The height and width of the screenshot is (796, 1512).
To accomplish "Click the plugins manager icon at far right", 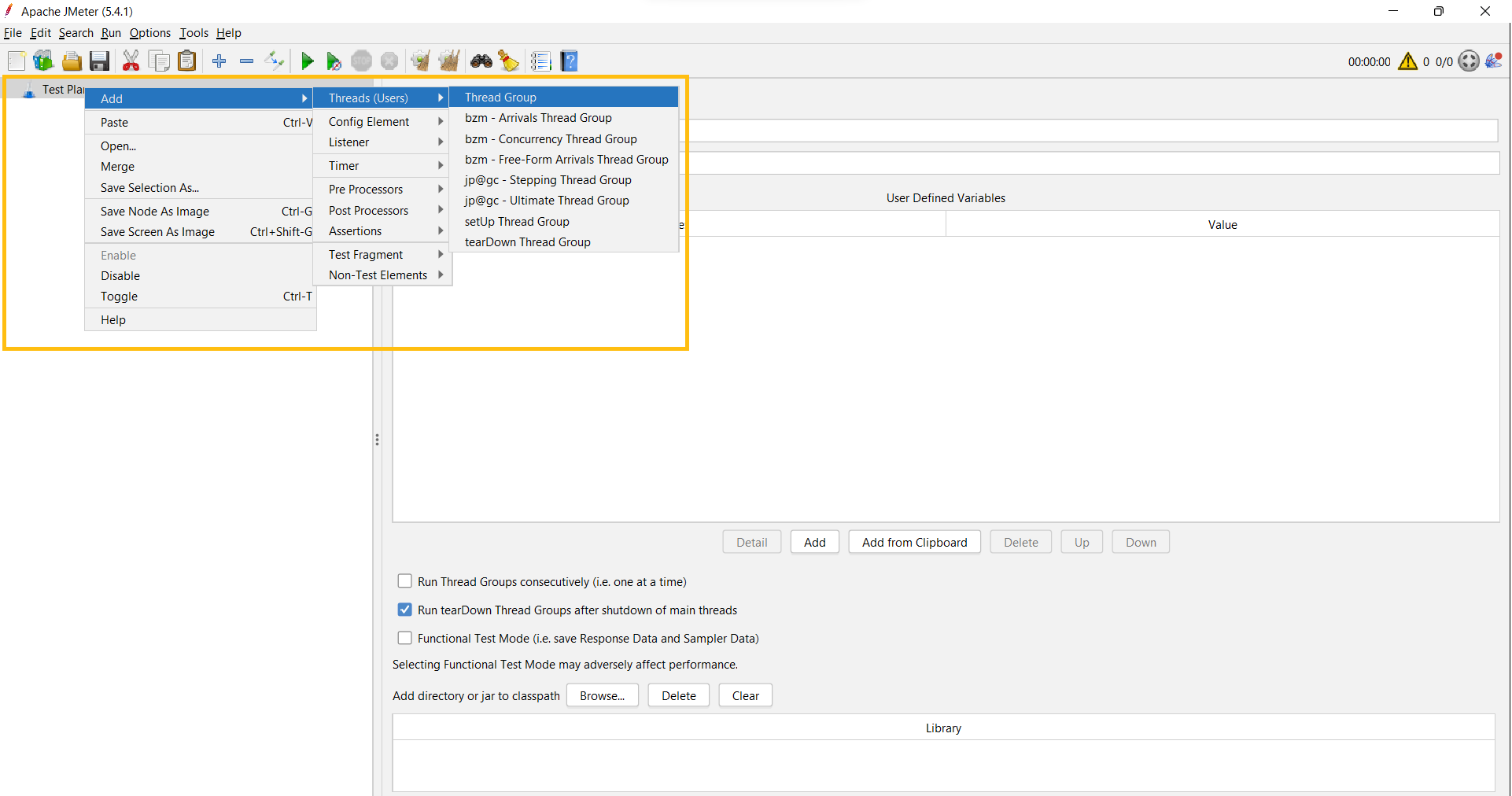I will click(1494, 61).
